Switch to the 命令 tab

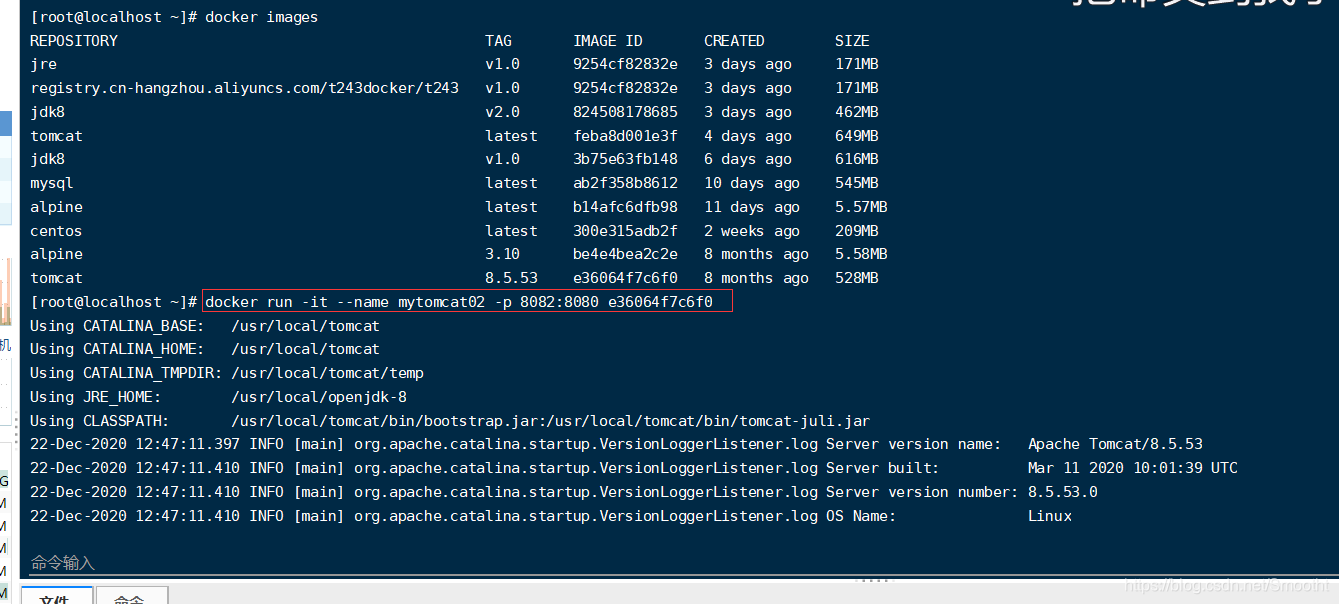[130, 596]
